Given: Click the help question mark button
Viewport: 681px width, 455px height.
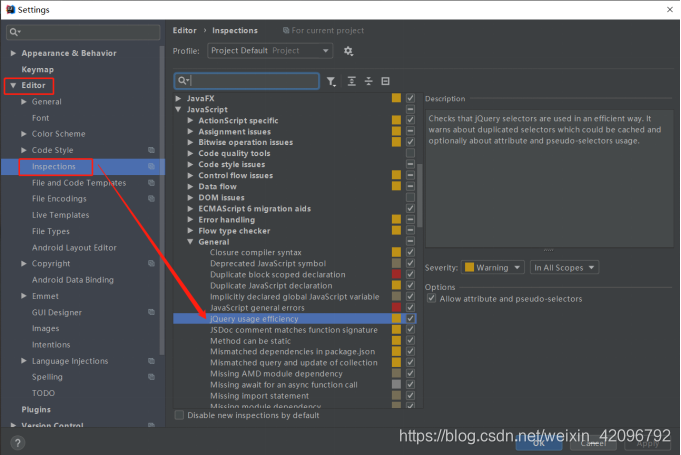Looking at the screenshot, I should [17, 443].
